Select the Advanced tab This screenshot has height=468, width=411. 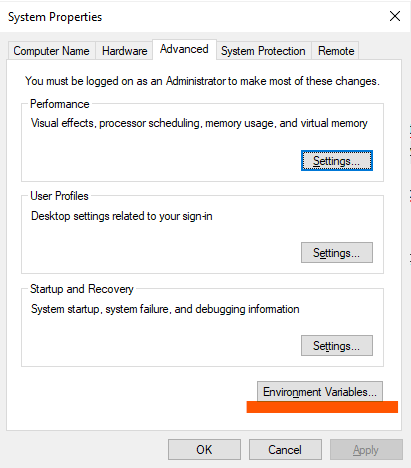click(x=184, y=49)
